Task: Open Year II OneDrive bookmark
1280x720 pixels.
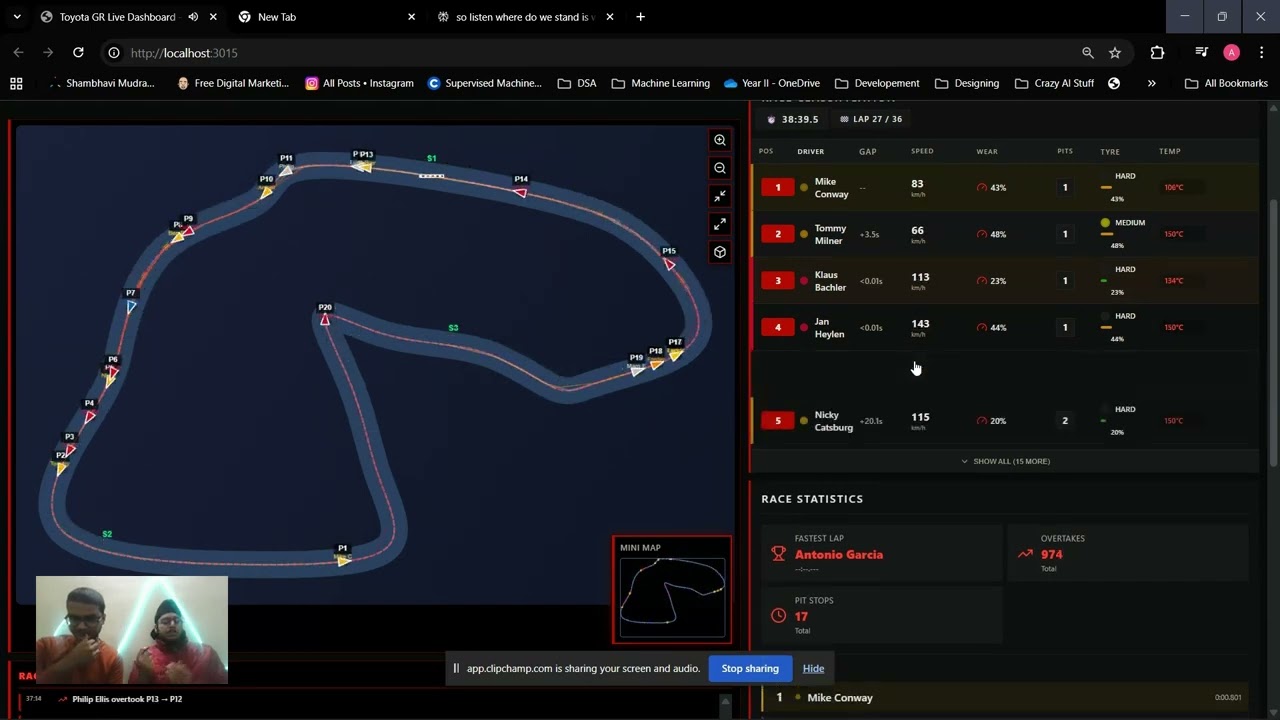Action: pos(771,83)
